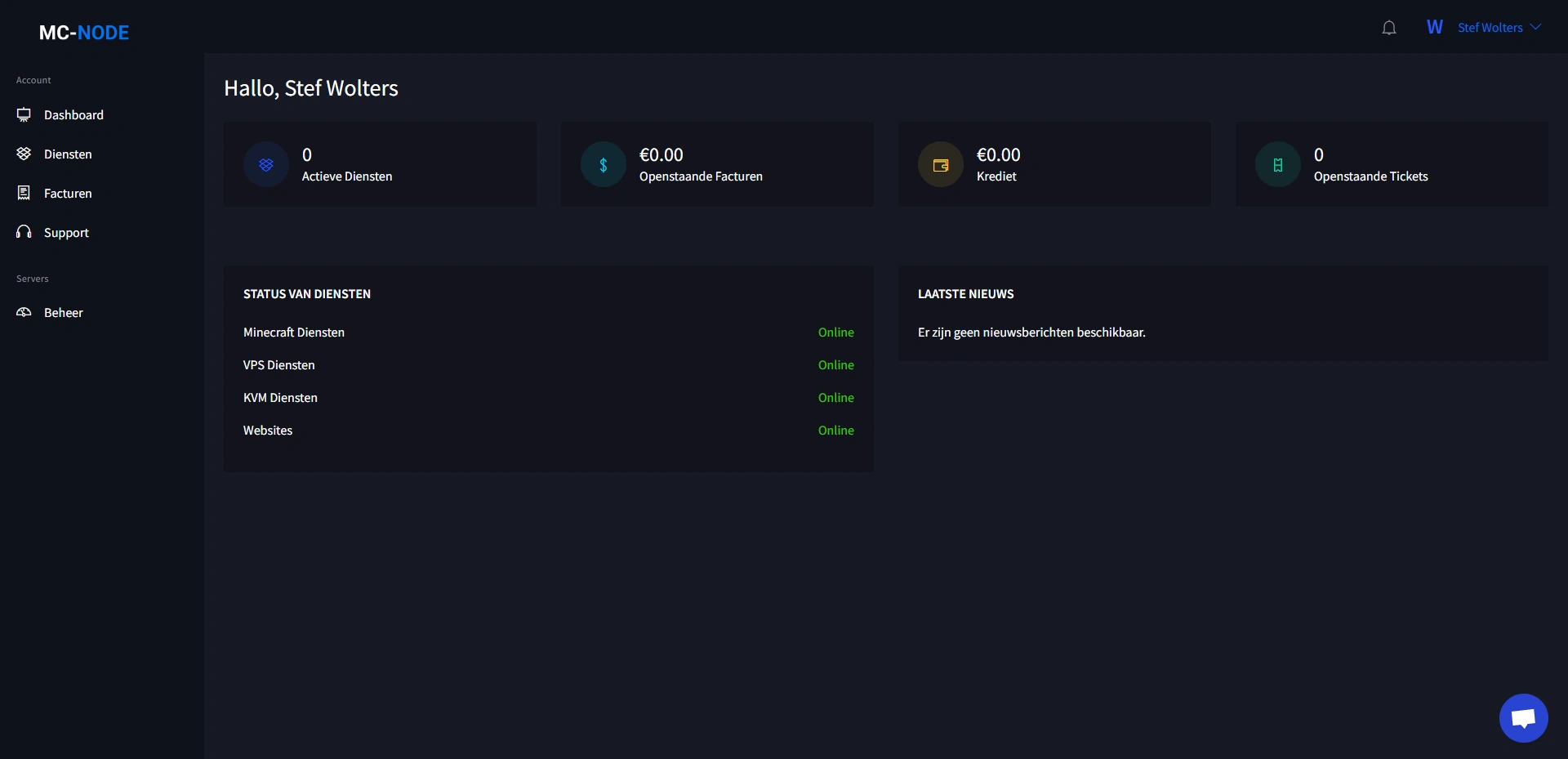The width and height of the screenshot is (1568, 759).
Task: Click the Beheer speedometer icon under Servers
Action: point(24,312)
